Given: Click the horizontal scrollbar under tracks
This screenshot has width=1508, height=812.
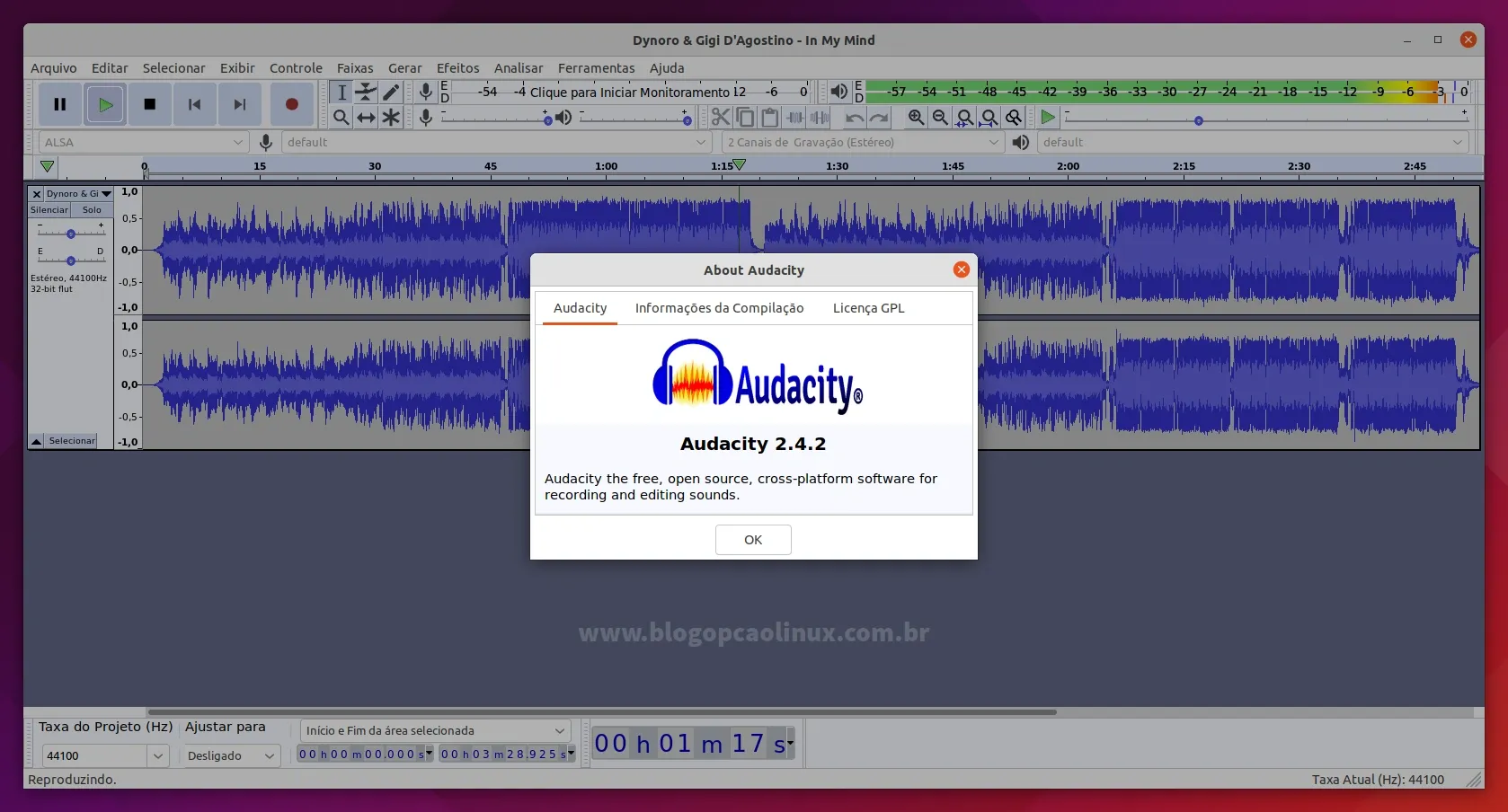Looking at the screenshot, I should click(602, 712).
